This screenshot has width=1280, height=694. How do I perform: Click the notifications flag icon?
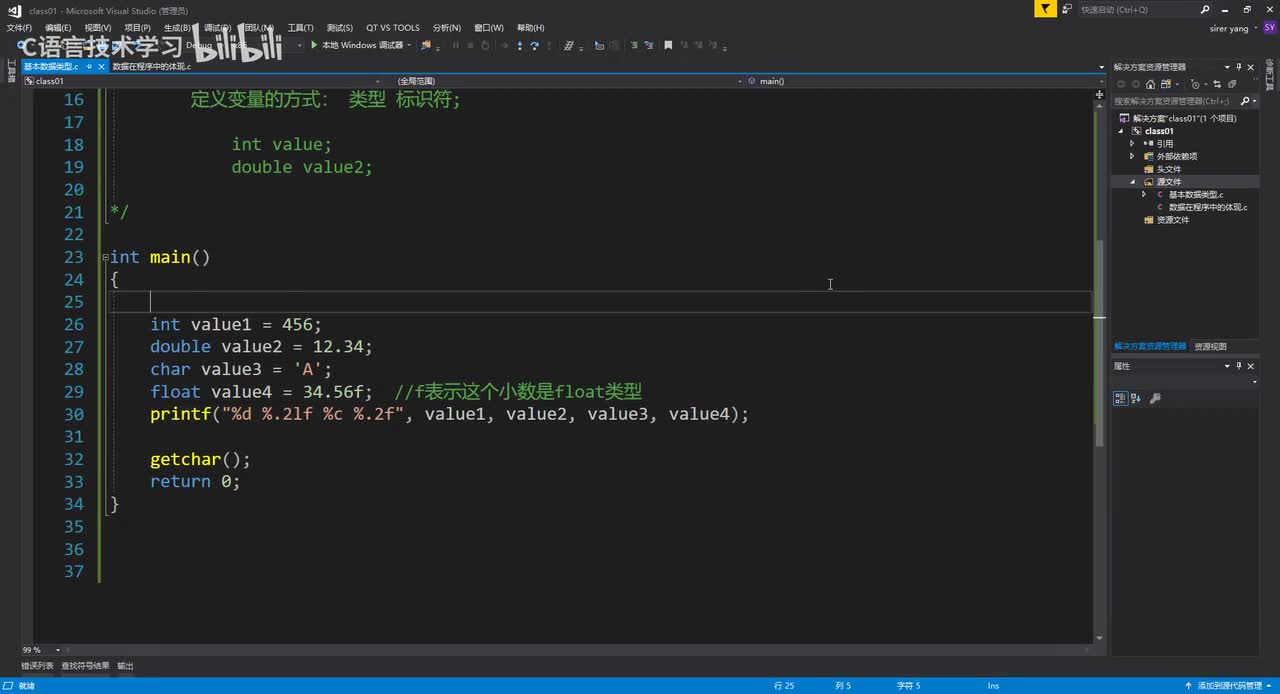[1045, 9]
